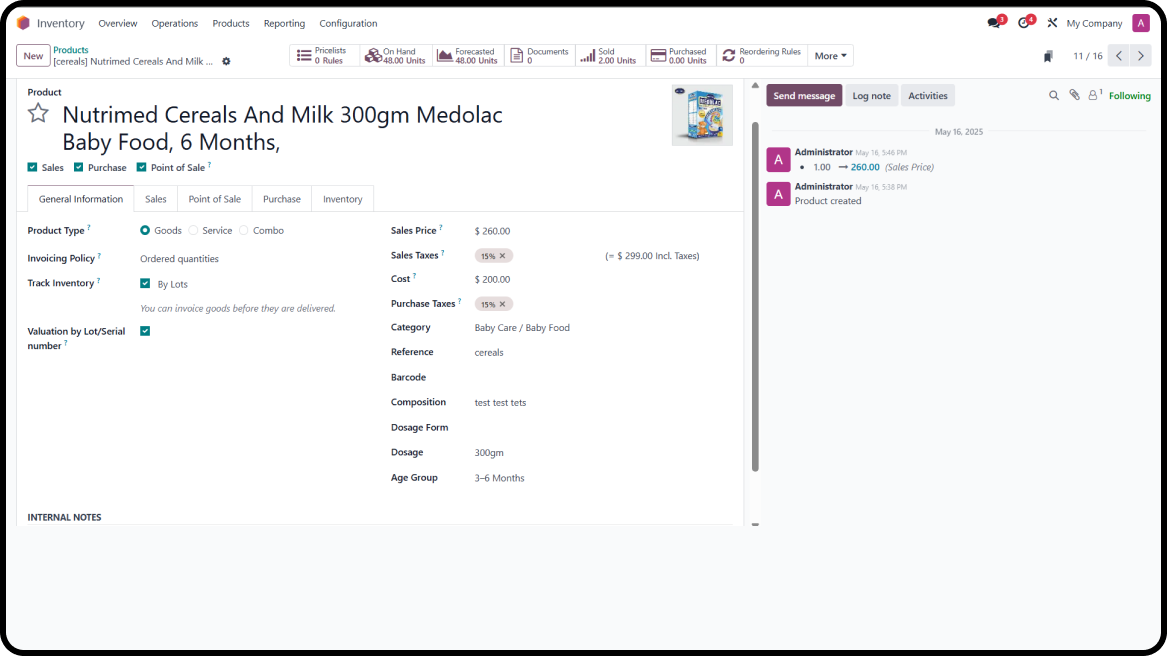Expand the favorites star on product name
This screenshot has width=1167, height=656.
[37, 115]
